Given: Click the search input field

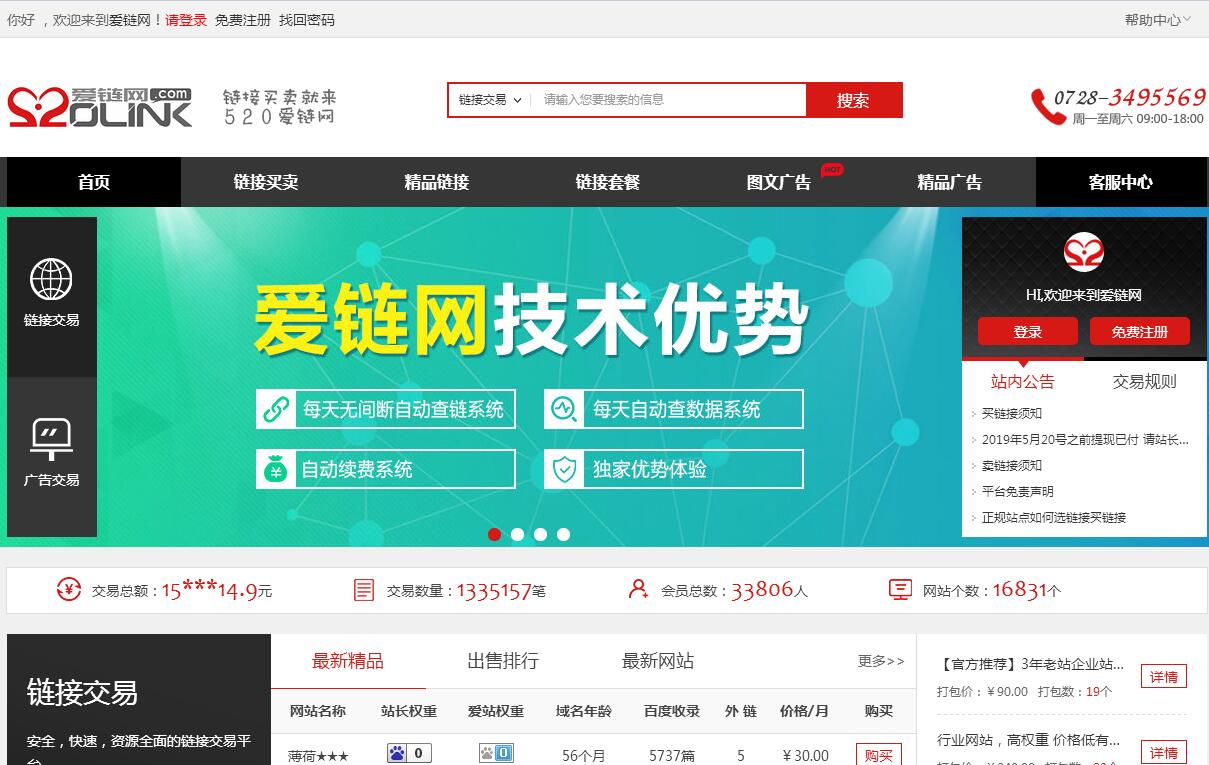Looking at the screenshot, I should coord(670,100).
